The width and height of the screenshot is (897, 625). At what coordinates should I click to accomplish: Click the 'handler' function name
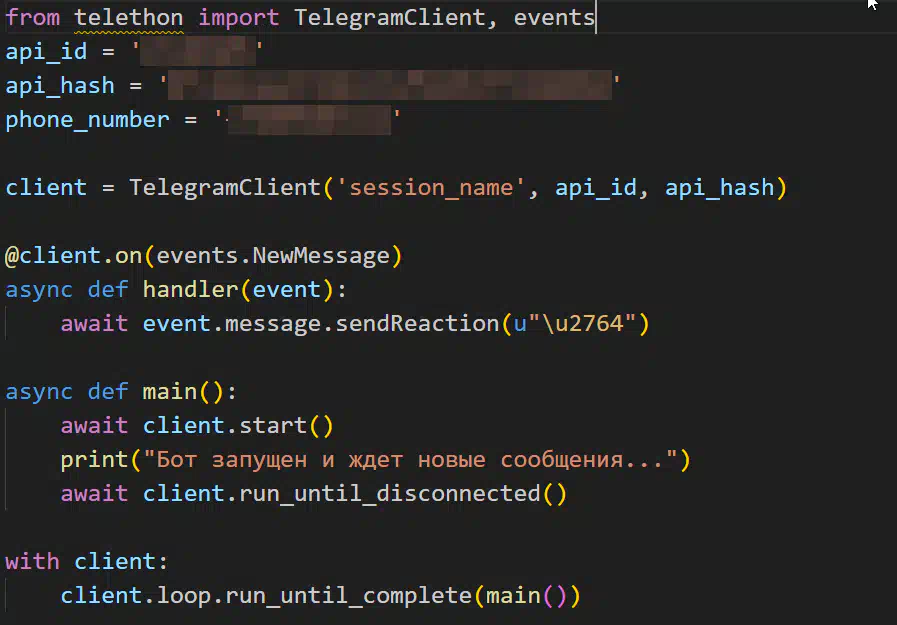pyautogui.click(x=190, y=290)
